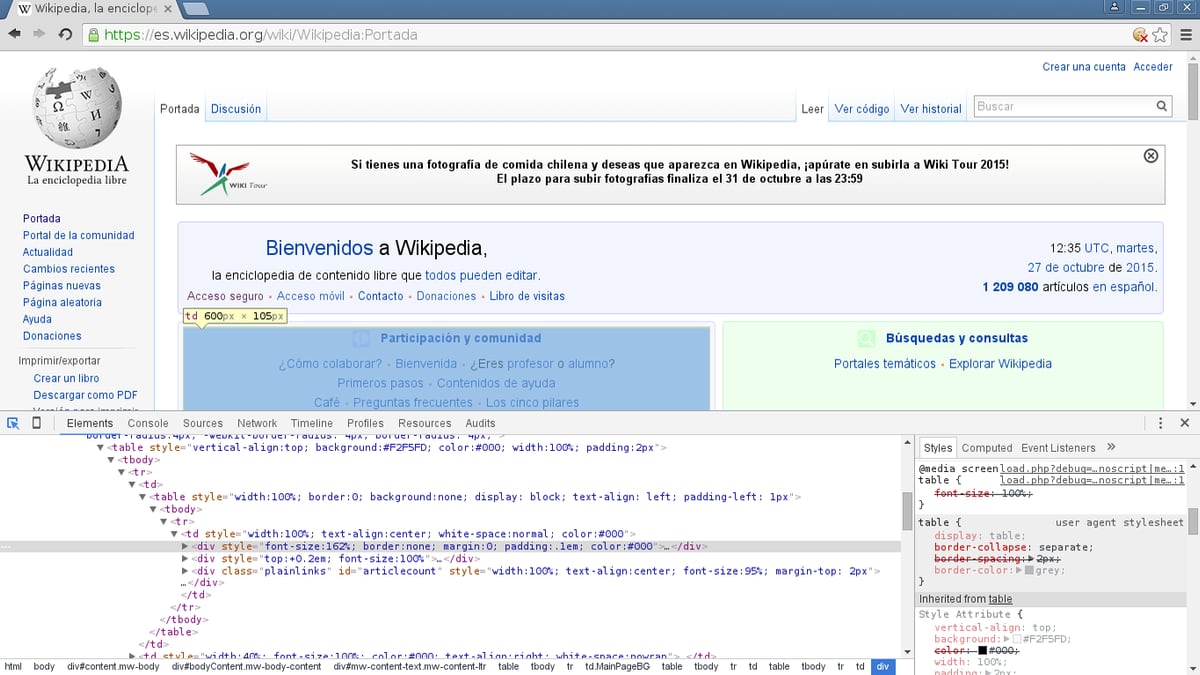Close the DevTools panel
1200x675 pixels.
pos(1184,423)
